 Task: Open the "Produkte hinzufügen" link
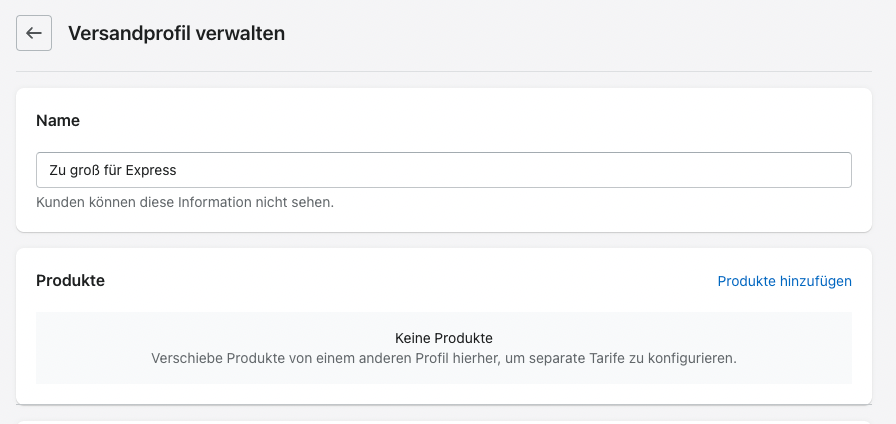[784, 281]
